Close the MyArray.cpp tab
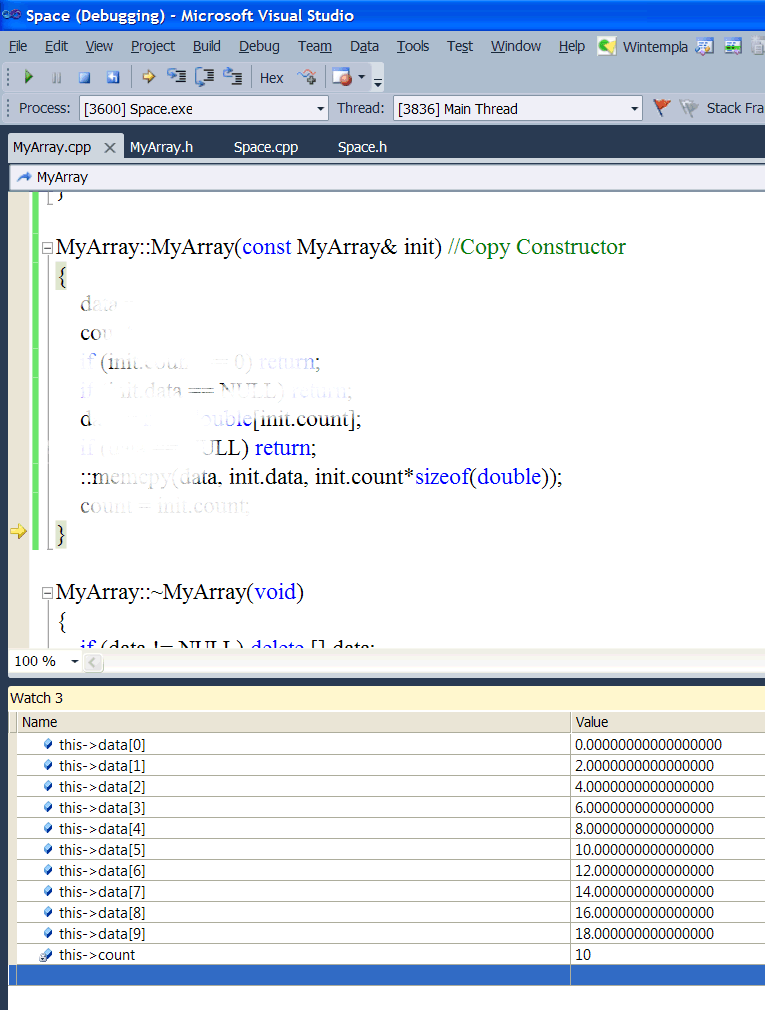The width and height of the screenshot is (765, 1010). coord(110,148)
